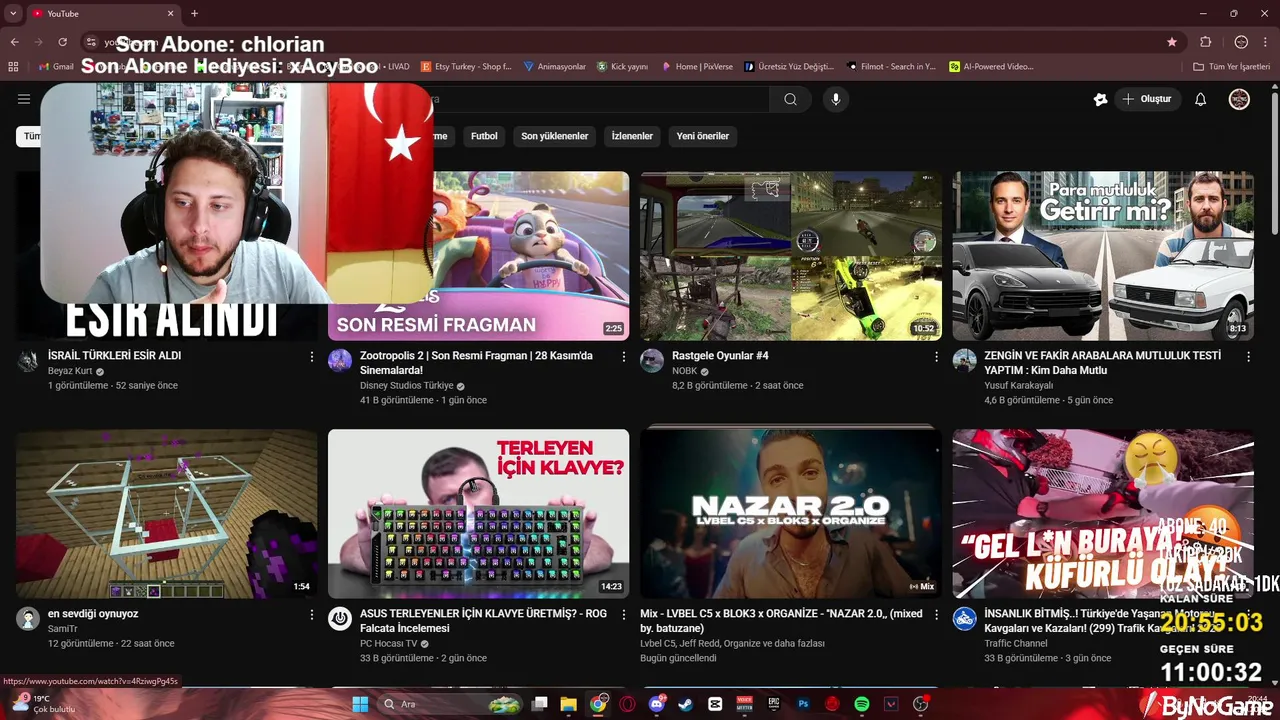Open ASUS TERLEYENLER İÇİN KLAVYE title
1280x720 pixels.
(483, 621)
